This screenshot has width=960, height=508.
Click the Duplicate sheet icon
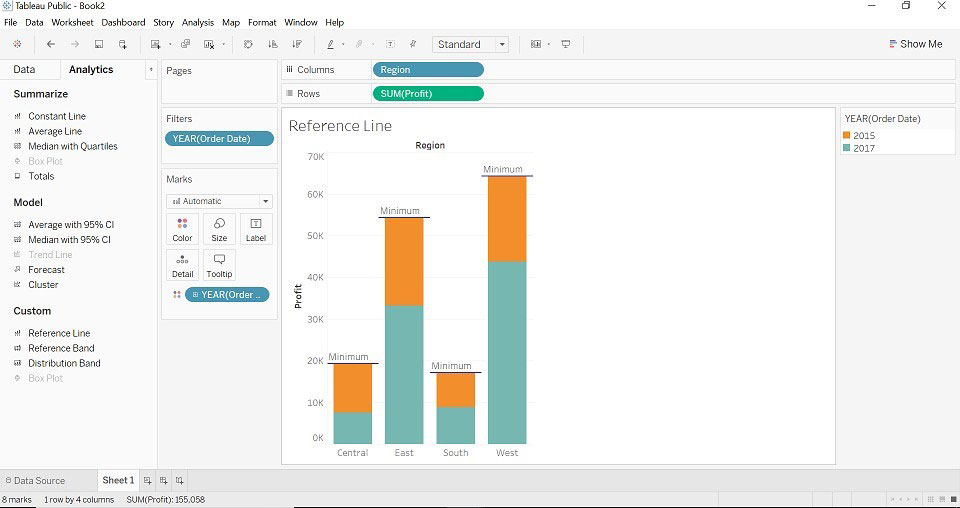[186, 44]
